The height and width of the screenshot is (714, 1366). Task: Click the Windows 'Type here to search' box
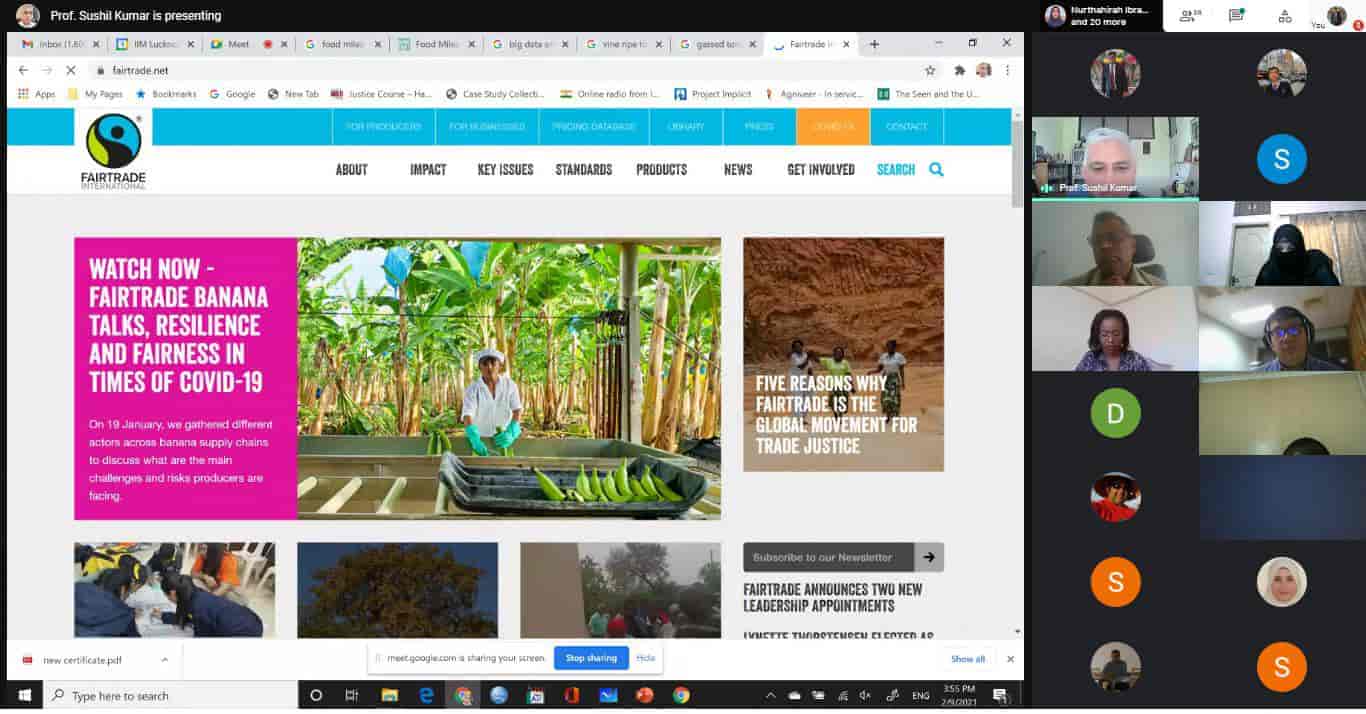170,695
